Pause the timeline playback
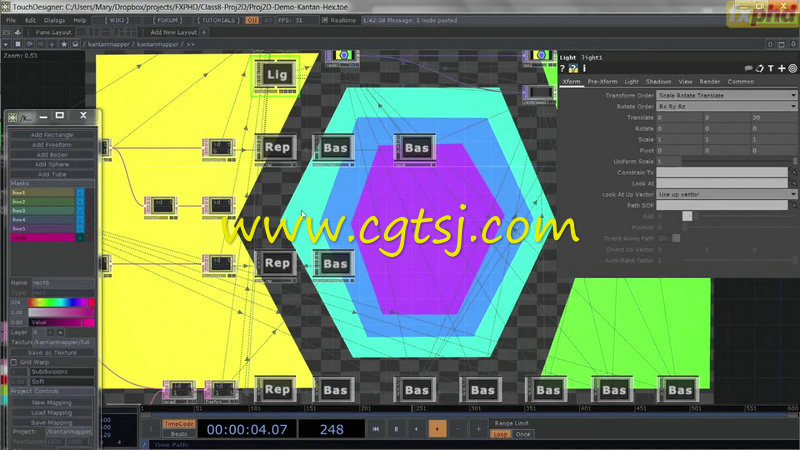 pyautogui.click(x=396, y=429)
